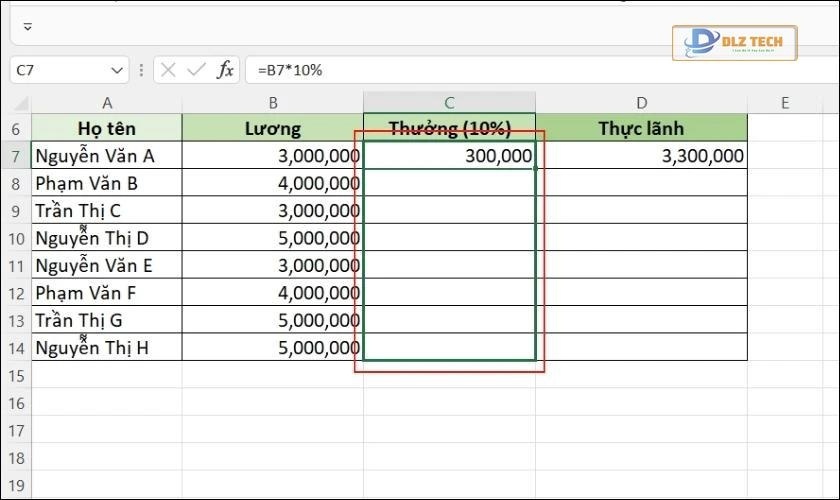
Task: Select column A header
Action: 107,103
